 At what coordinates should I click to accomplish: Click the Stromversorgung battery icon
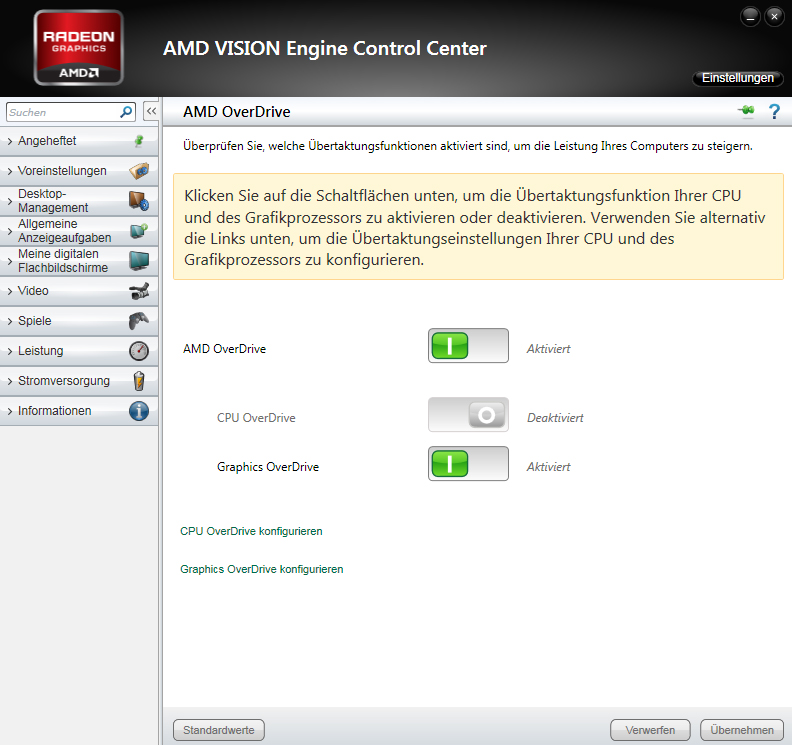point(139,381)
